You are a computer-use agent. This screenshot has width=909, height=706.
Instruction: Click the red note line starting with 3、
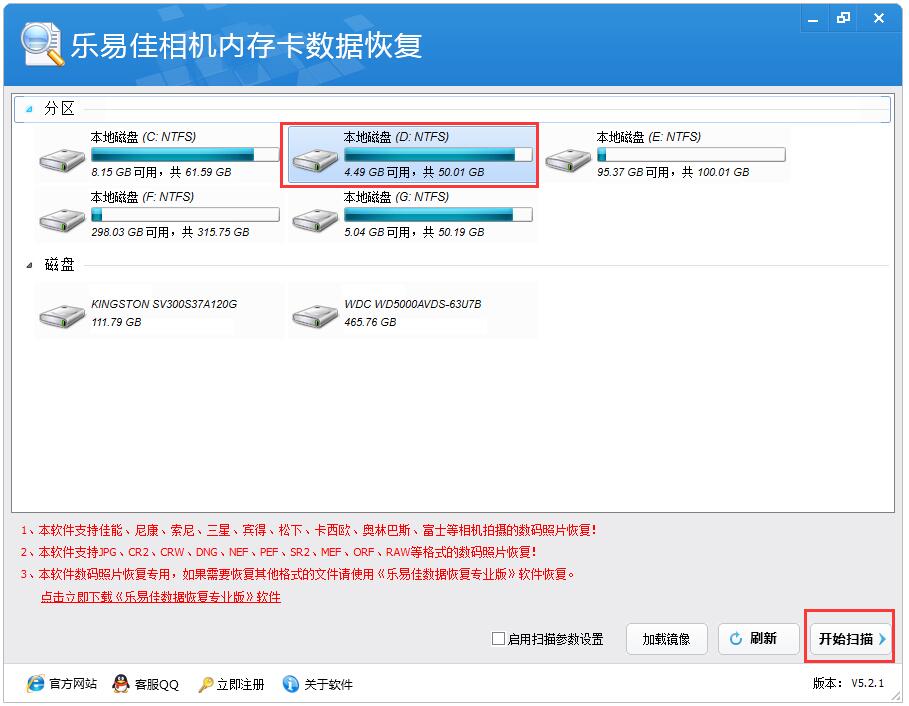[297, 574]
